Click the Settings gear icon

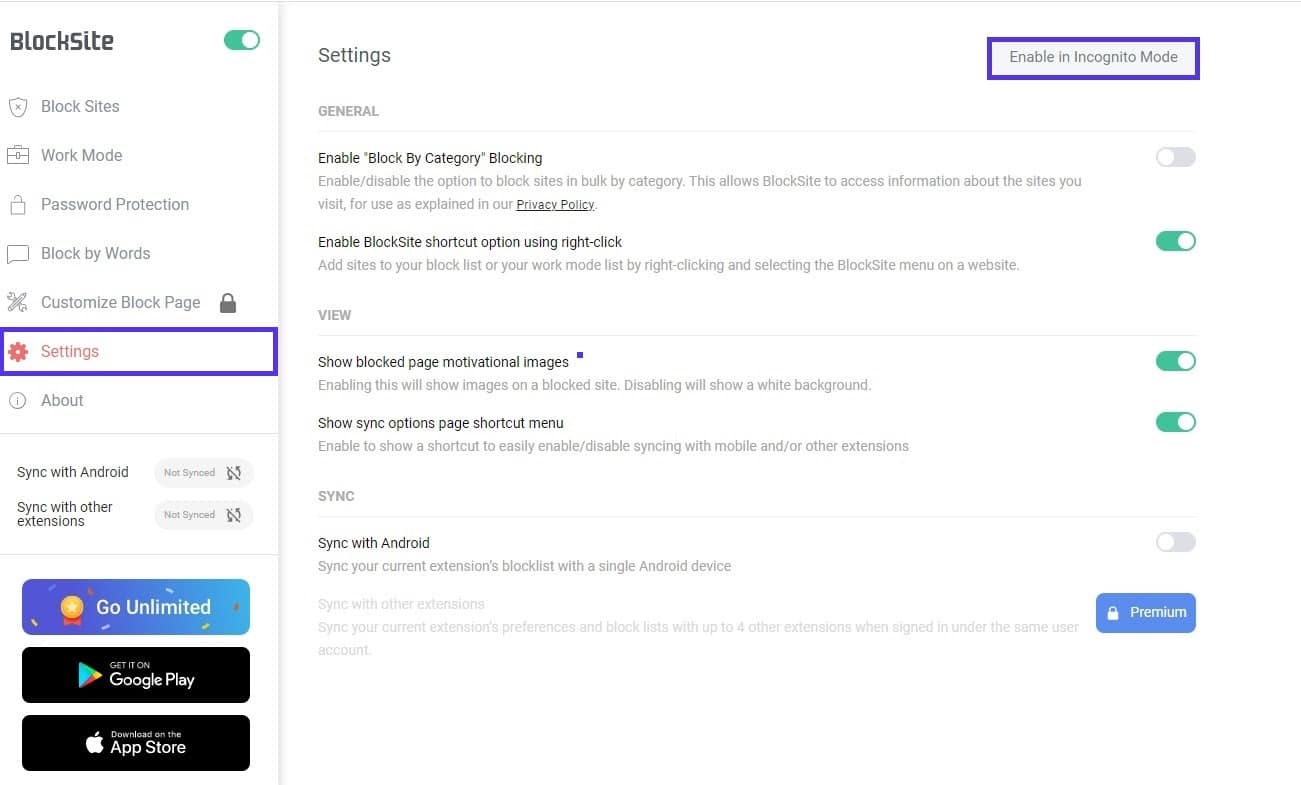pos(17,351)
